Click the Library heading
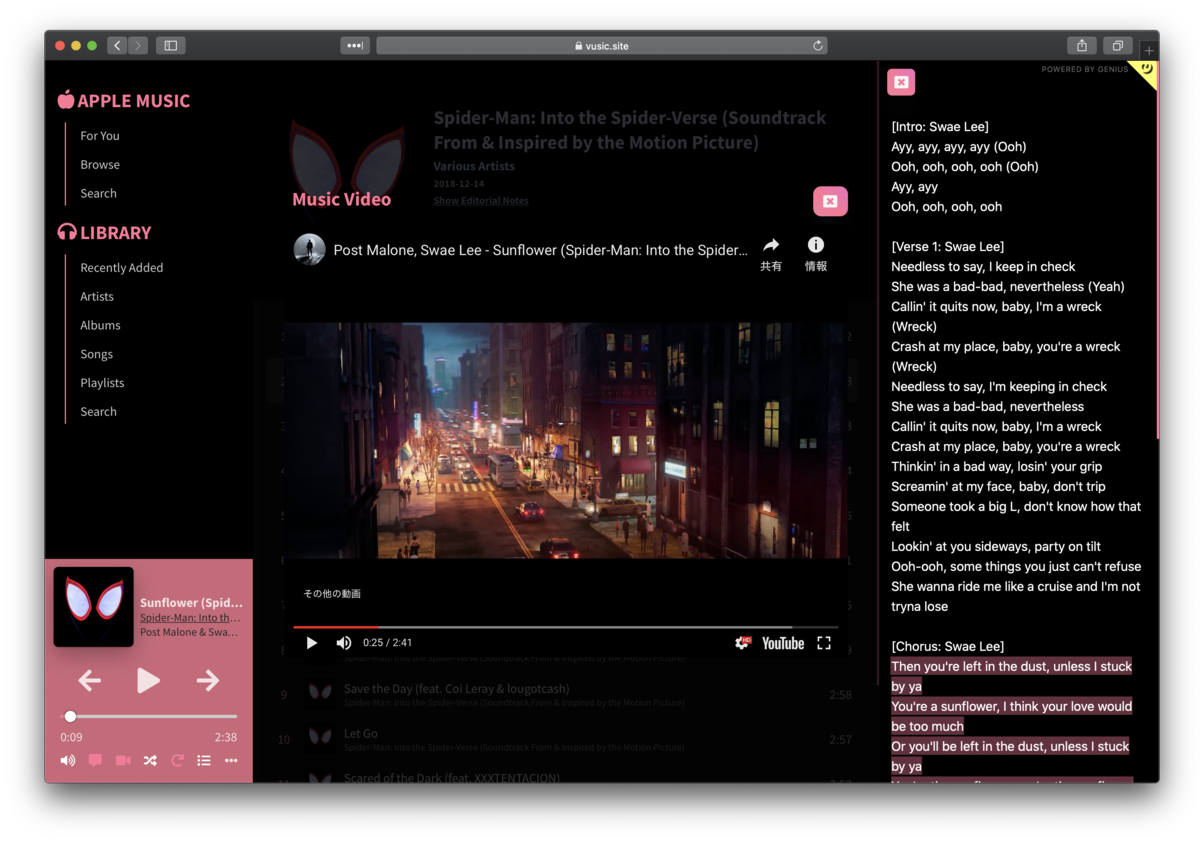Viewport: 1204px width, 842px height. pyautogui.click(x=105, y=232)
